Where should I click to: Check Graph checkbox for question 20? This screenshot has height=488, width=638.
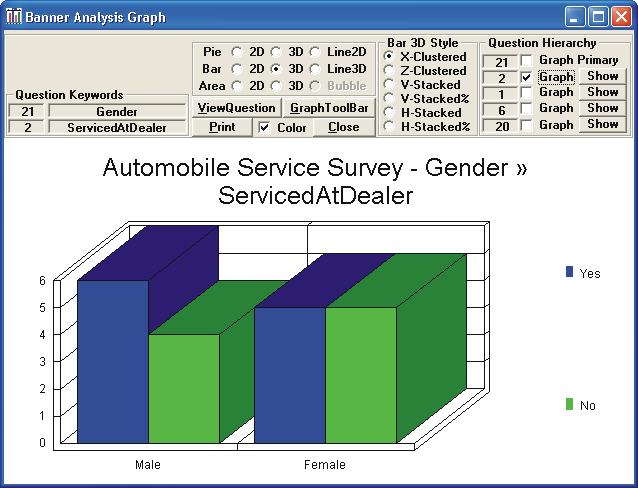click(x=526, y=125)
